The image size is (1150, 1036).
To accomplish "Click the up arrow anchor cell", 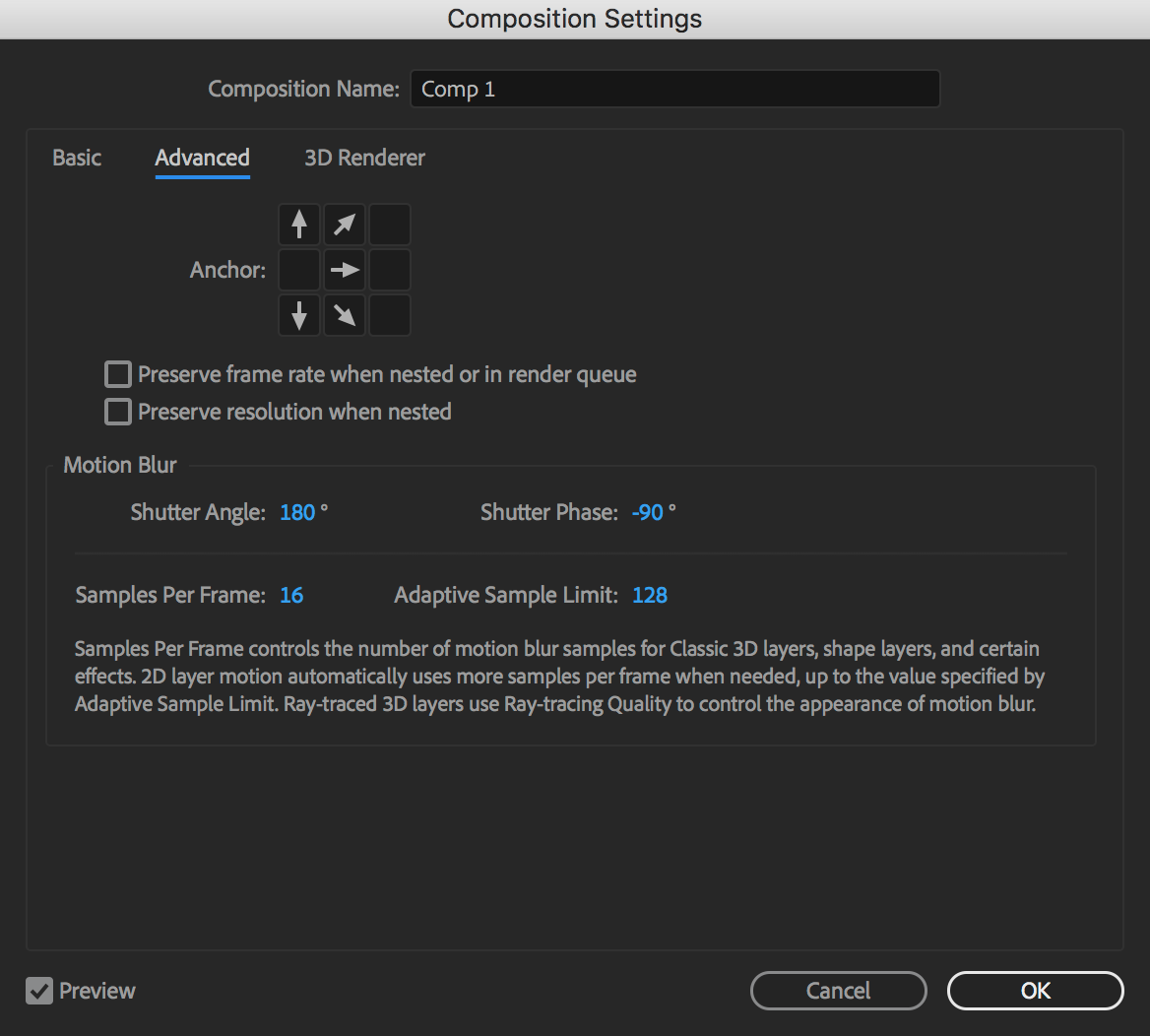I will click(299, 225).
